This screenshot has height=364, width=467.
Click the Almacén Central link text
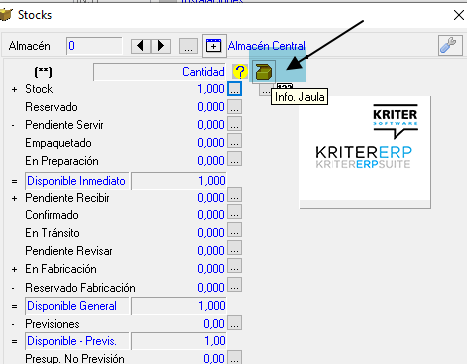click(x=267, y=46)
